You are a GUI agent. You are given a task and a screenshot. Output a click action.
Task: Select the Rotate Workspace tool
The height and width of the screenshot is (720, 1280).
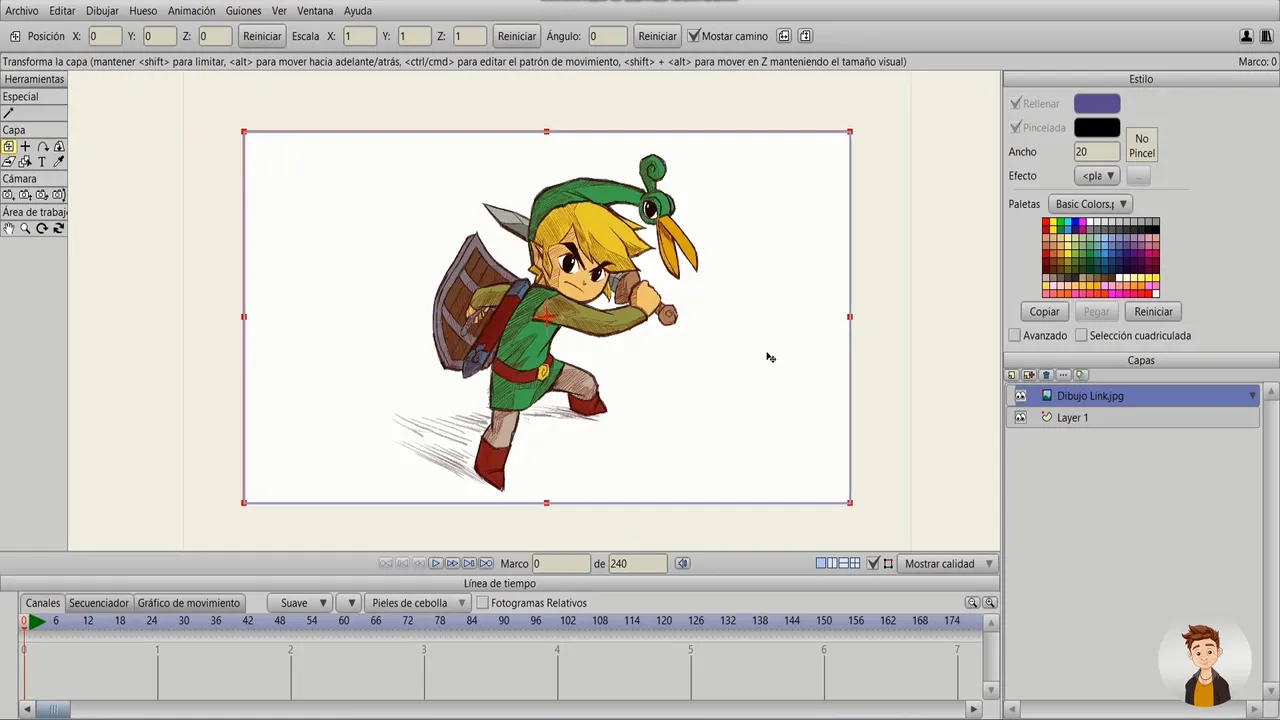[42, 228]
